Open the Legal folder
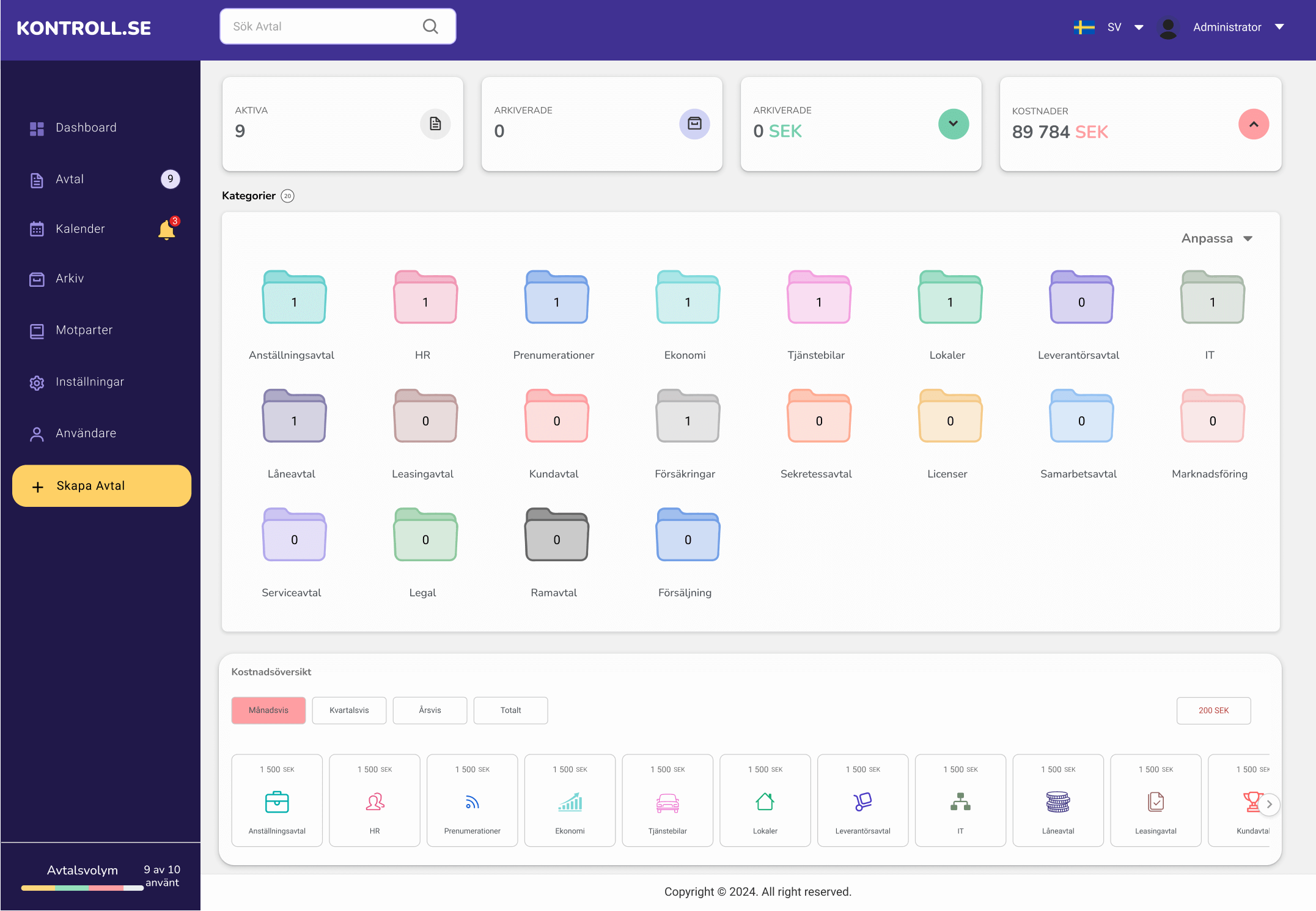 (425, 534)
